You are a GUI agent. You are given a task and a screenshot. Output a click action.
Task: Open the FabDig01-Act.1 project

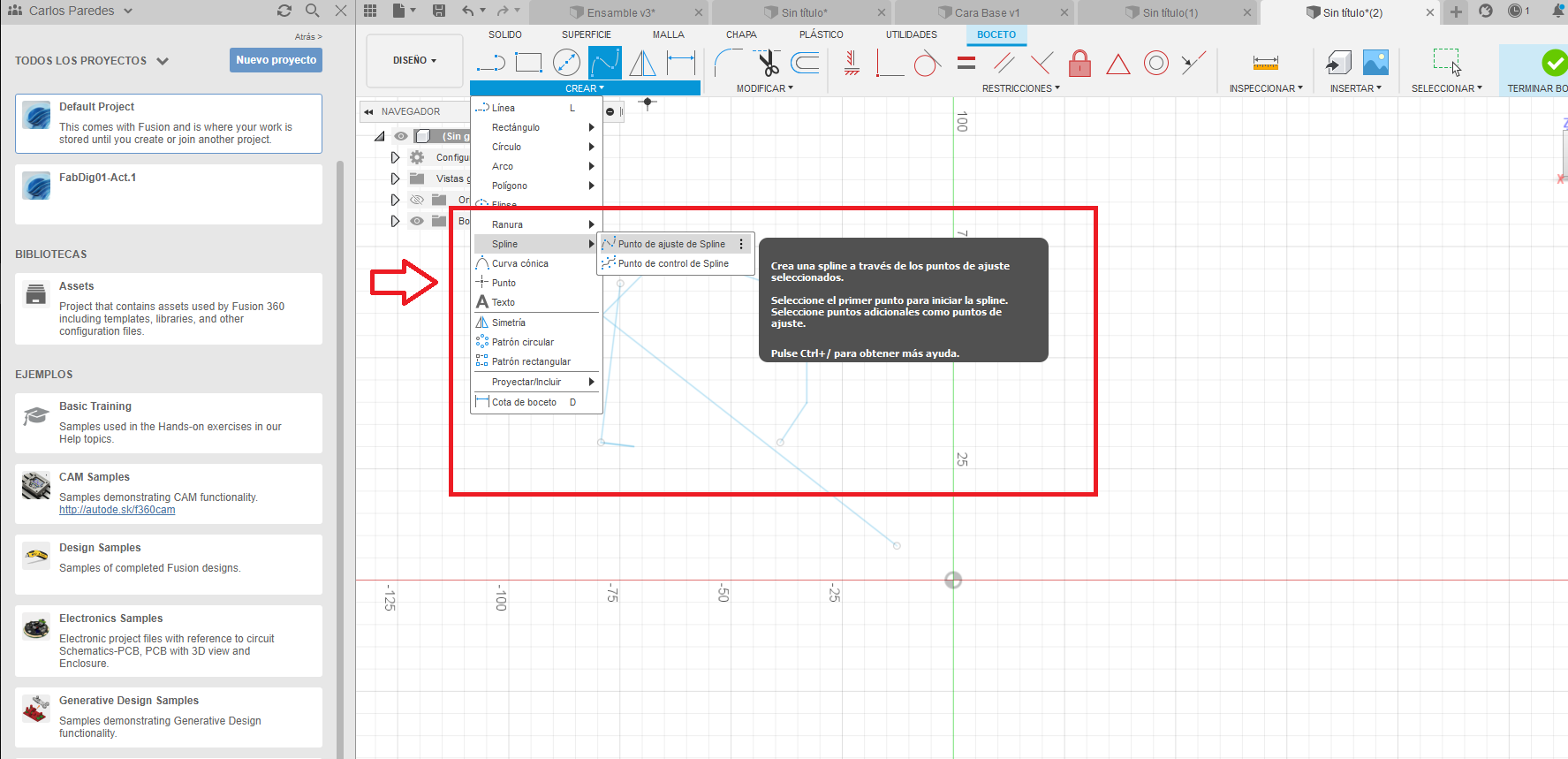[x=169, y=194]
